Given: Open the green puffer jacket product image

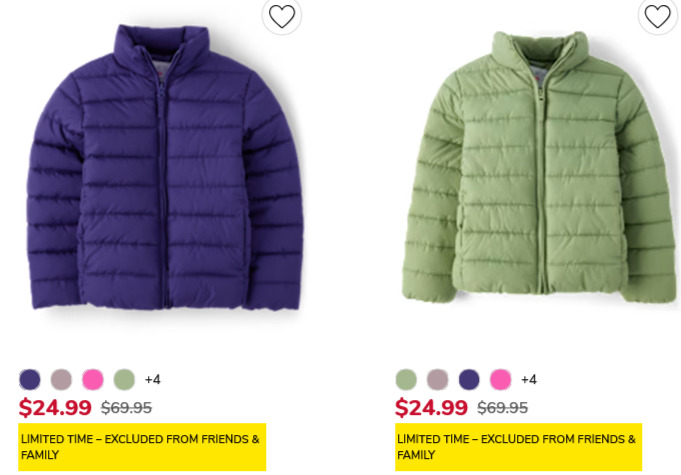Looking at the screenshot, I should tap(539, 167).
